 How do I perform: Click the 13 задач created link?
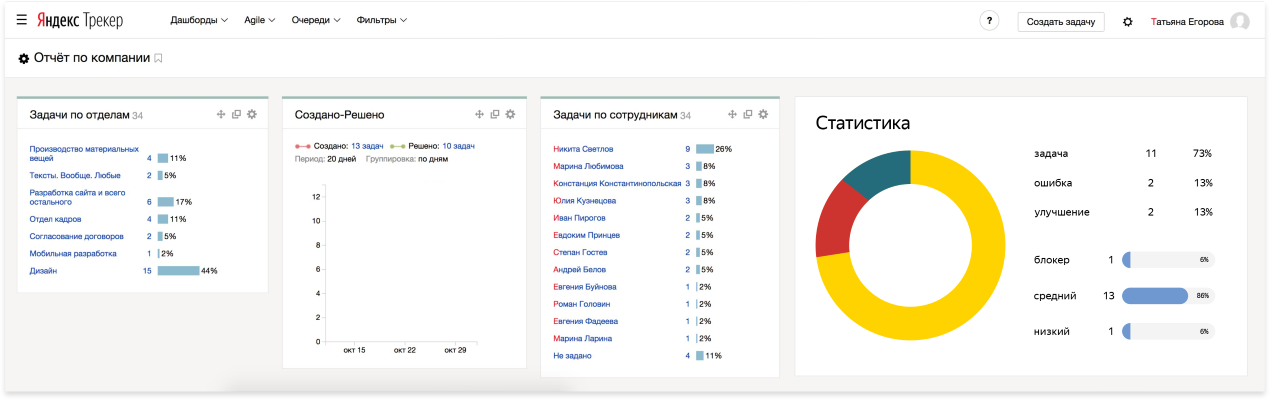coord(367,146)
